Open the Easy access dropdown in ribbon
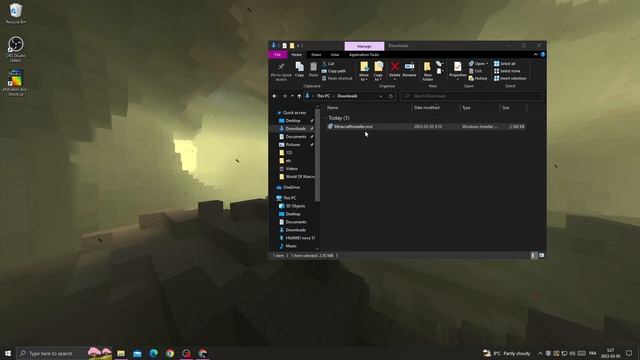 coord(440,71)
